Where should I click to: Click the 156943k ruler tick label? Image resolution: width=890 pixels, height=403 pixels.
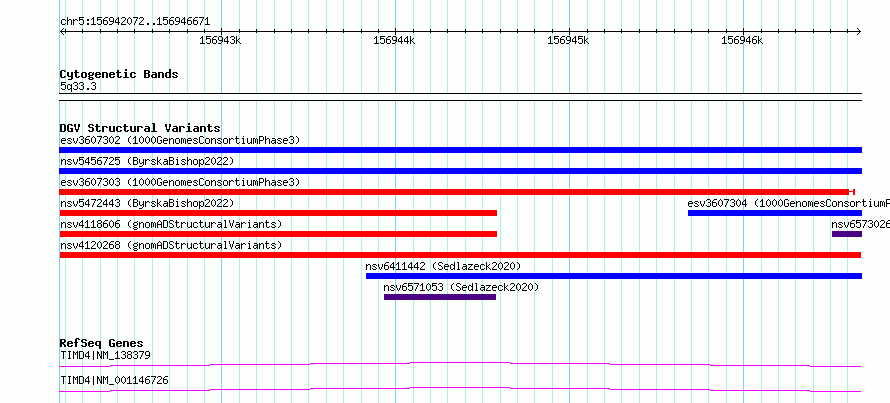pos(220,40)
